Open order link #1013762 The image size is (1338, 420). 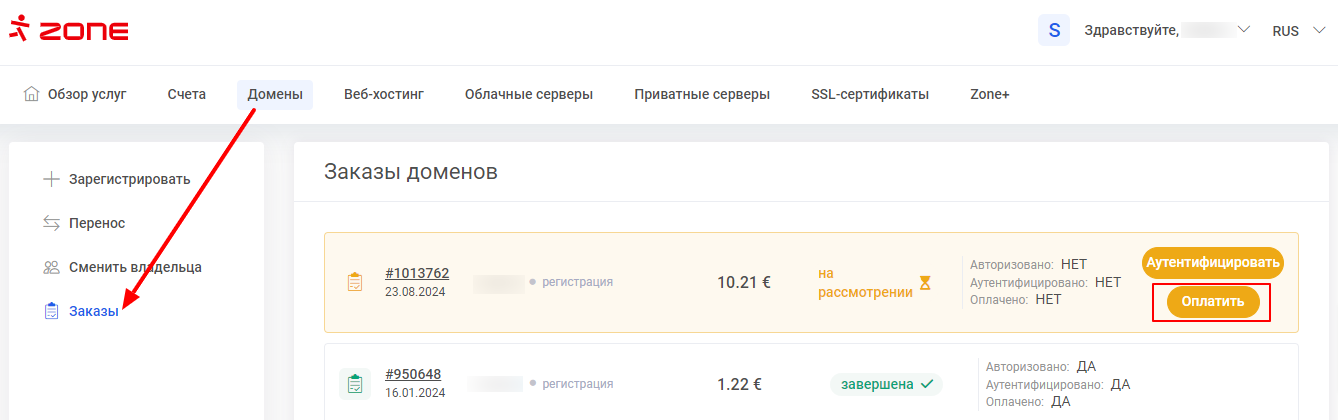coord(417,273)
